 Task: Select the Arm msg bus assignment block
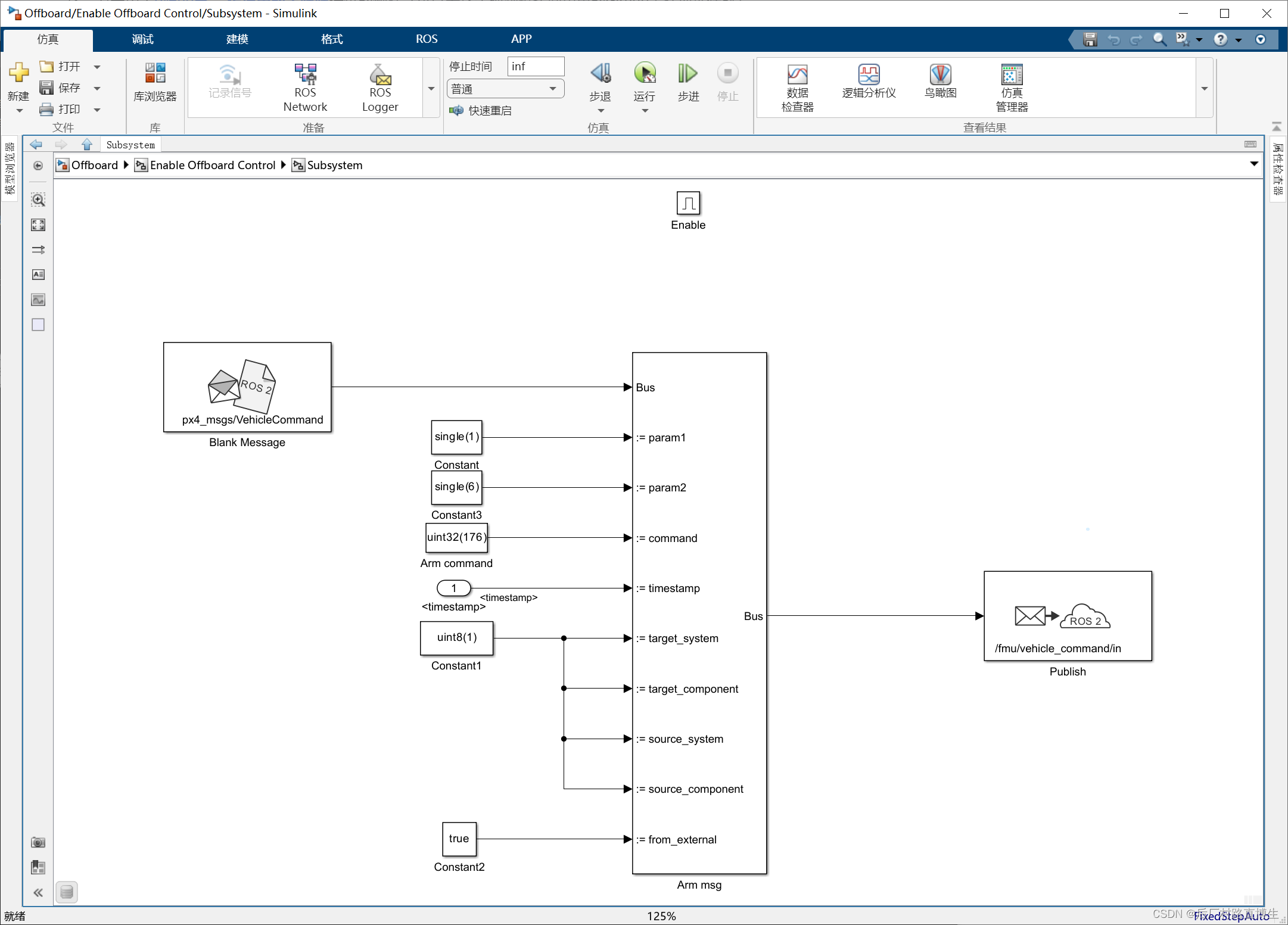coord(699,613)
